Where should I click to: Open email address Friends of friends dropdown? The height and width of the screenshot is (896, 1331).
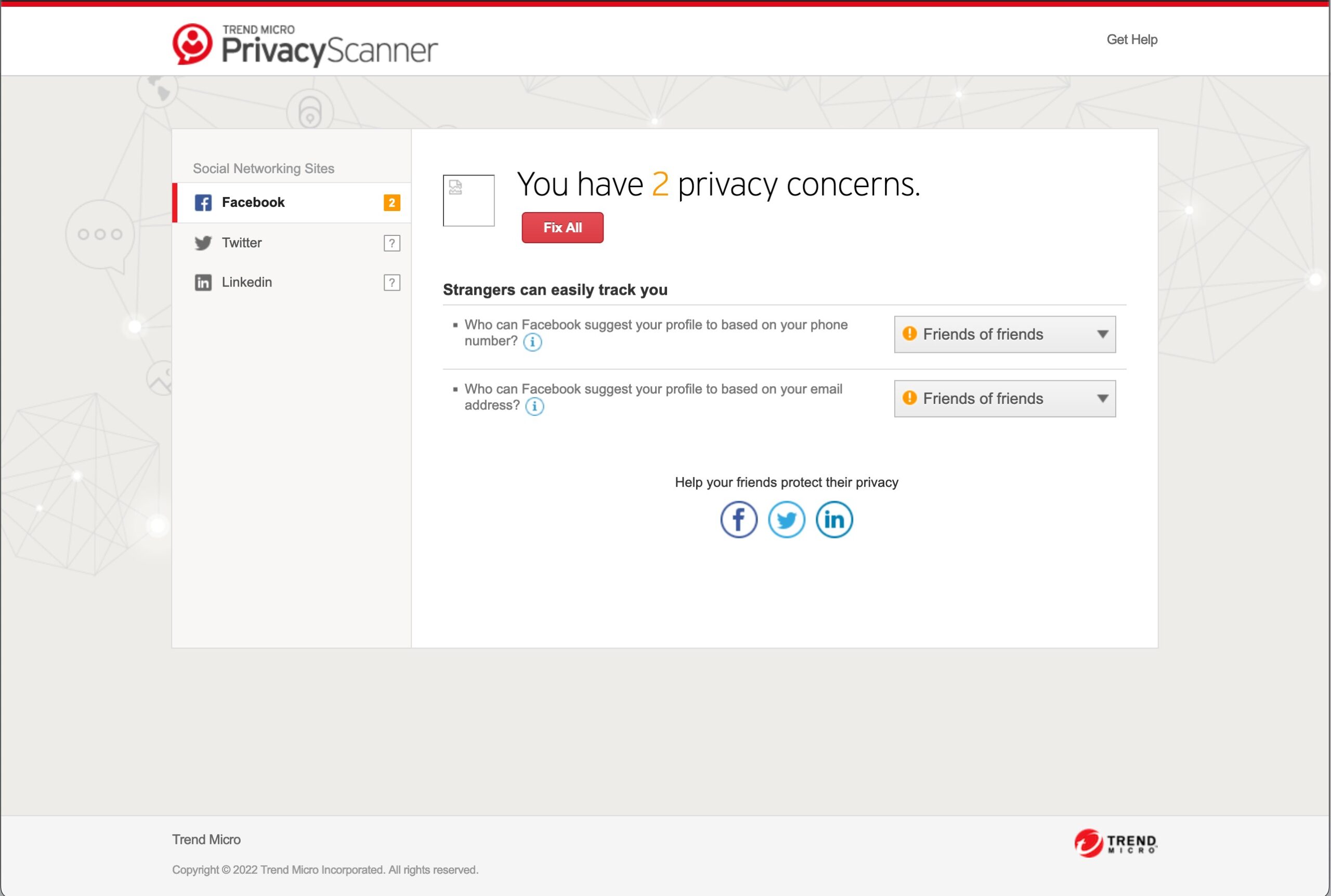tap(1004, 399)
